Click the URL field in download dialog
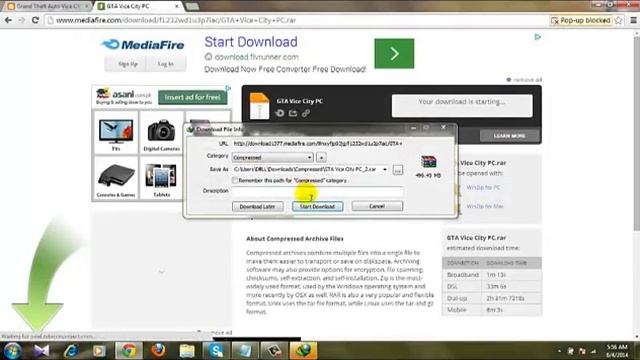The image size is (640, 360). (318, 143)
